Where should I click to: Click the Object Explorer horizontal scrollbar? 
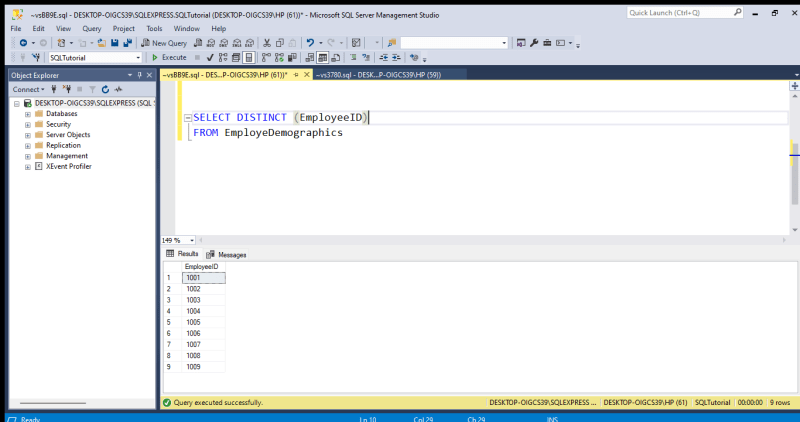53,403
